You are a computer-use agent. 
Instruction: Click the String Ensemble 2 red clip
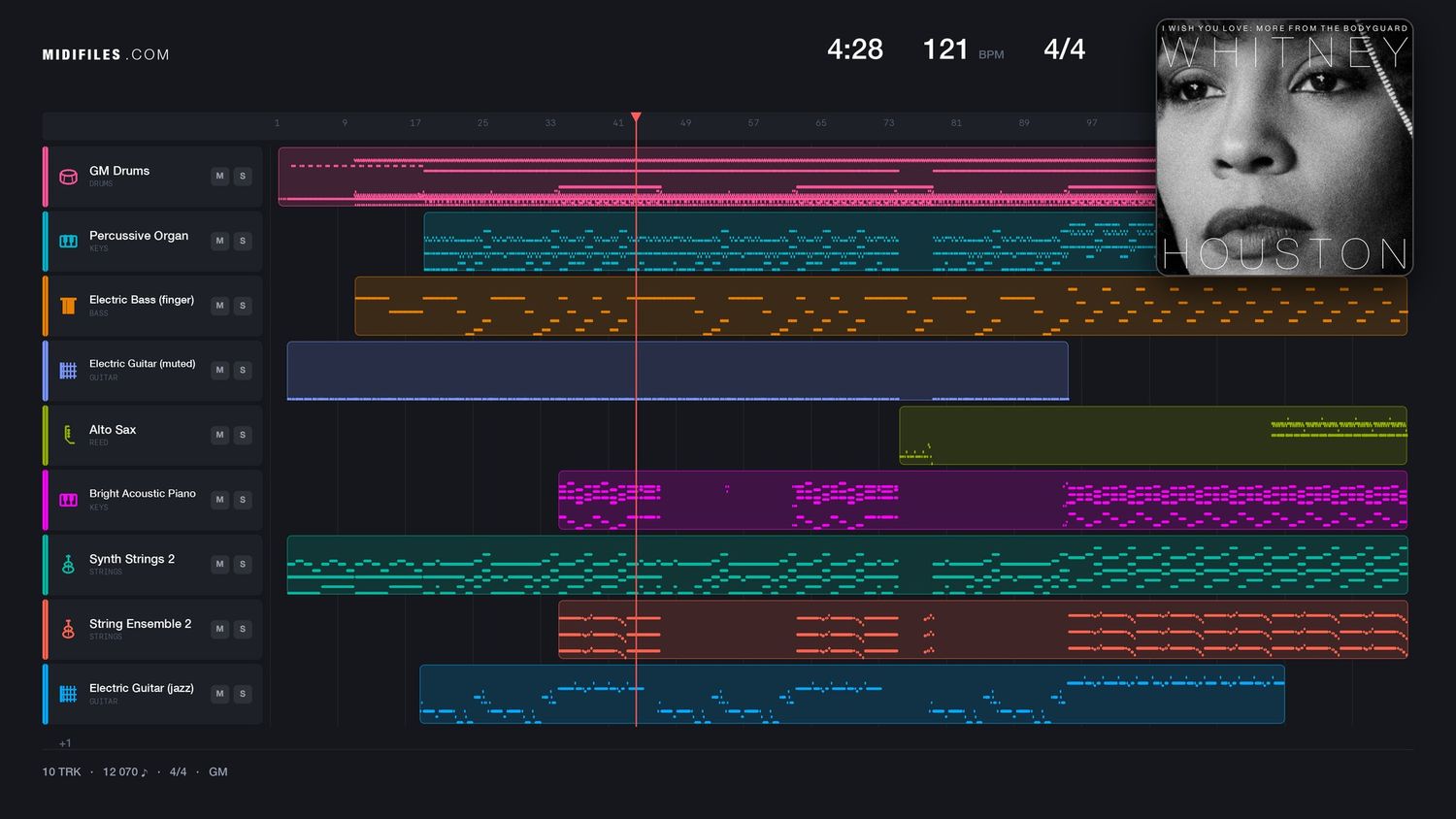[983, 630]
